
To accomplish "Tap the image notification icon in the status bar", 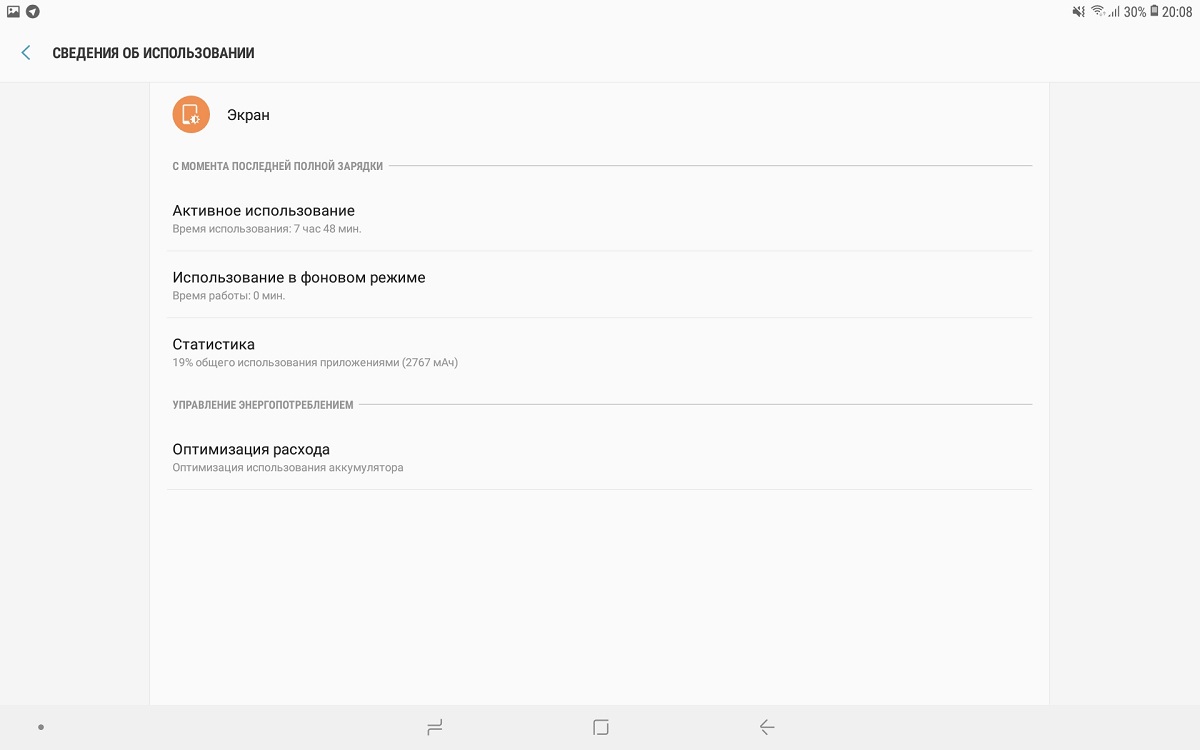I will click(14, 12).
